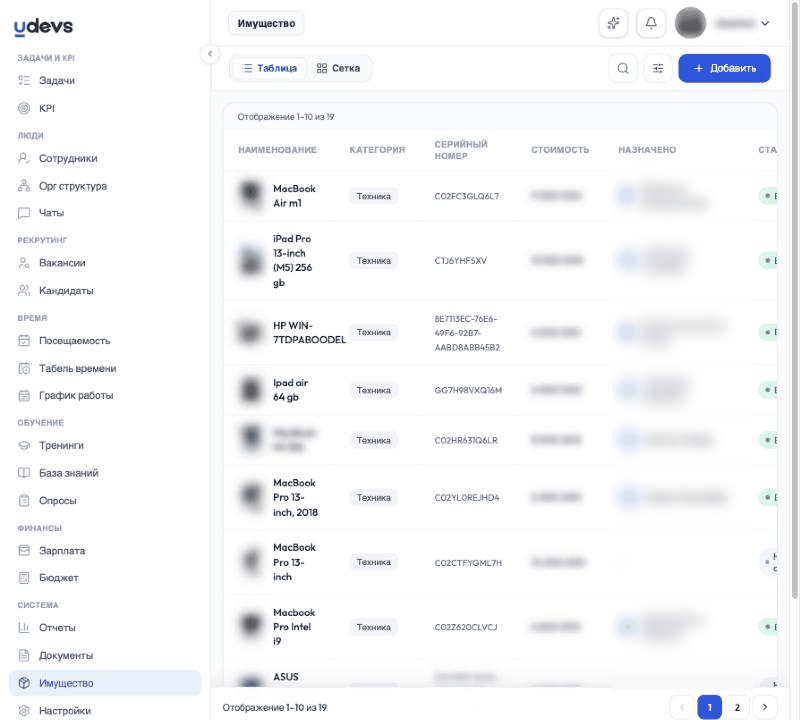Click the Техника tag for HP WIN-7TDPABOODEL
This screenshot has width=800, height=720.
click(x=373, y=332)
